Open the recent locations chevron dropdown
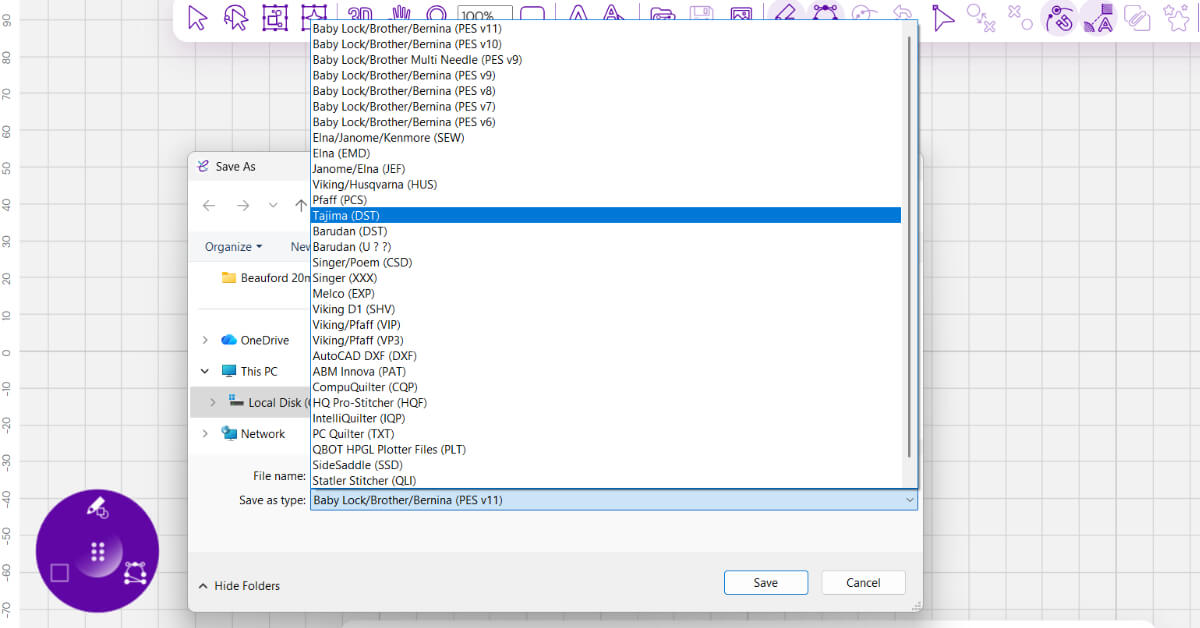 tap(272, 205)
